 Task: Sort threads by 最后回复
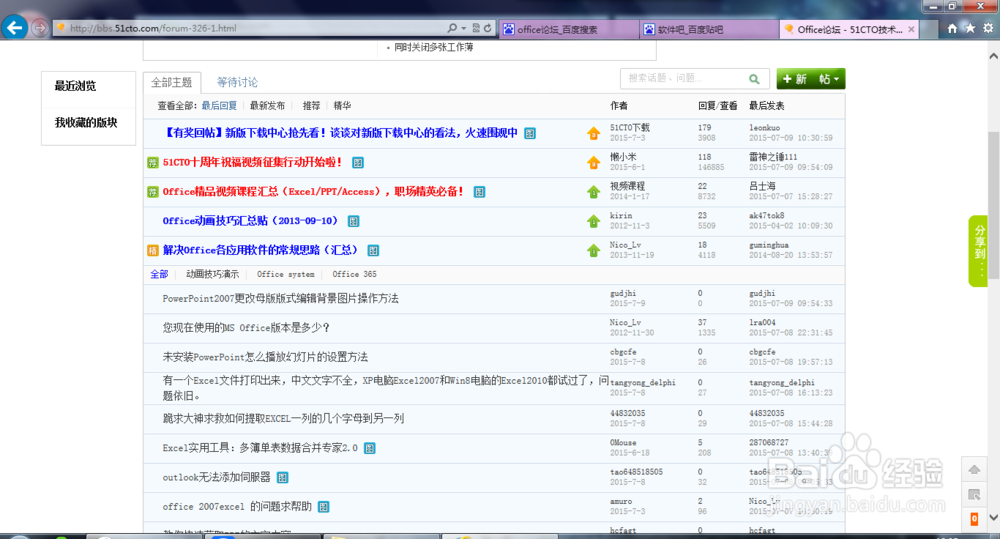pos(219,106)
